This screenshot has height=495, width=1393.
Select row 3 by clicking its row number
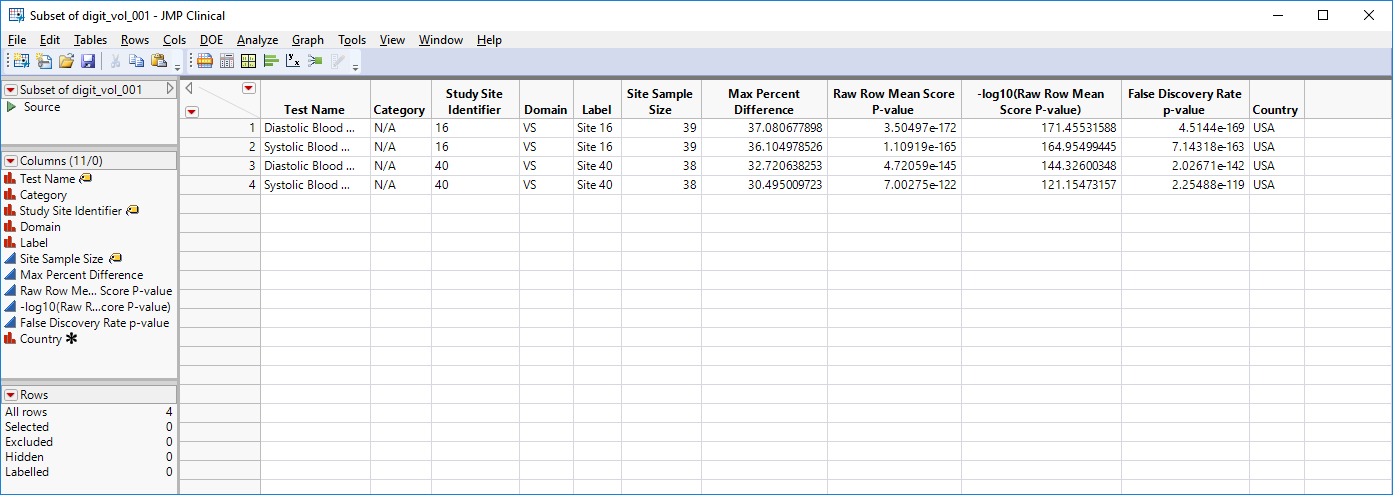[253, 166]
